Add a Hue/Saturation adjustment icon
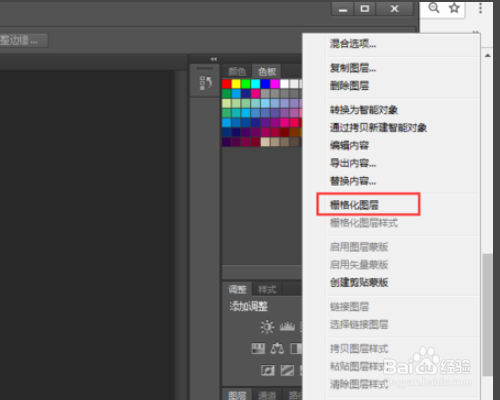Image resolution: width=500 pixels, height=400 pixels. (x=258, y=349)
